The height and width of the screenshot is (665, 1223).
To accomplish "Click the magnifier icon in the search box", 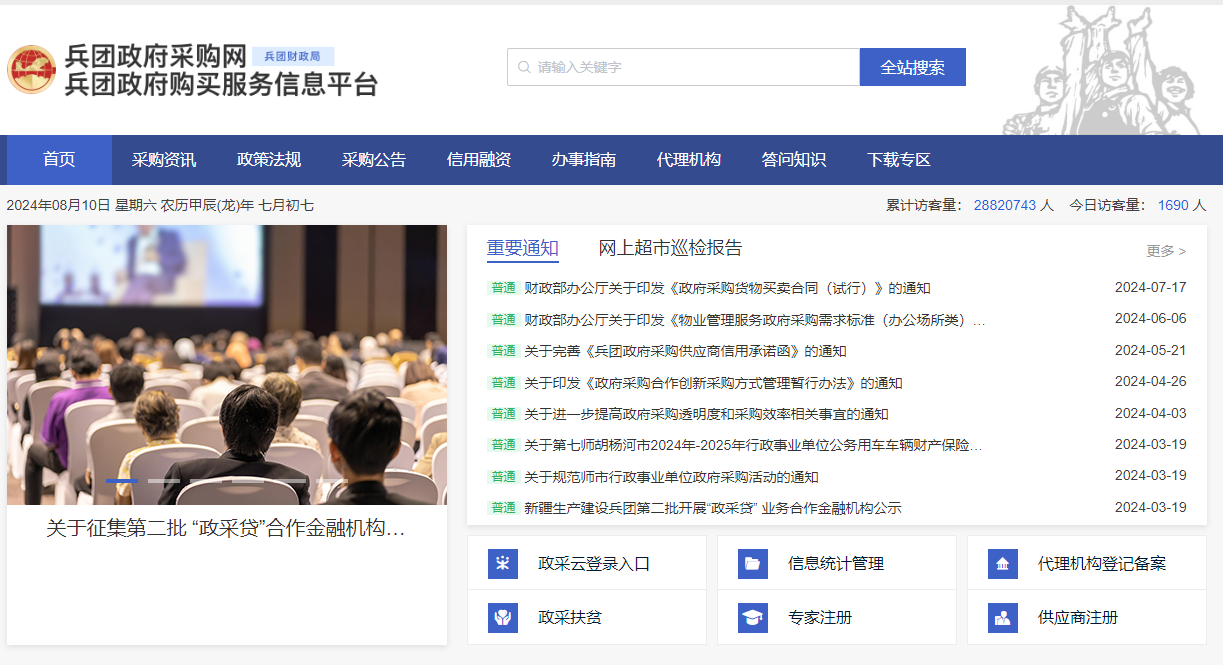I will (x=524, y=67).
